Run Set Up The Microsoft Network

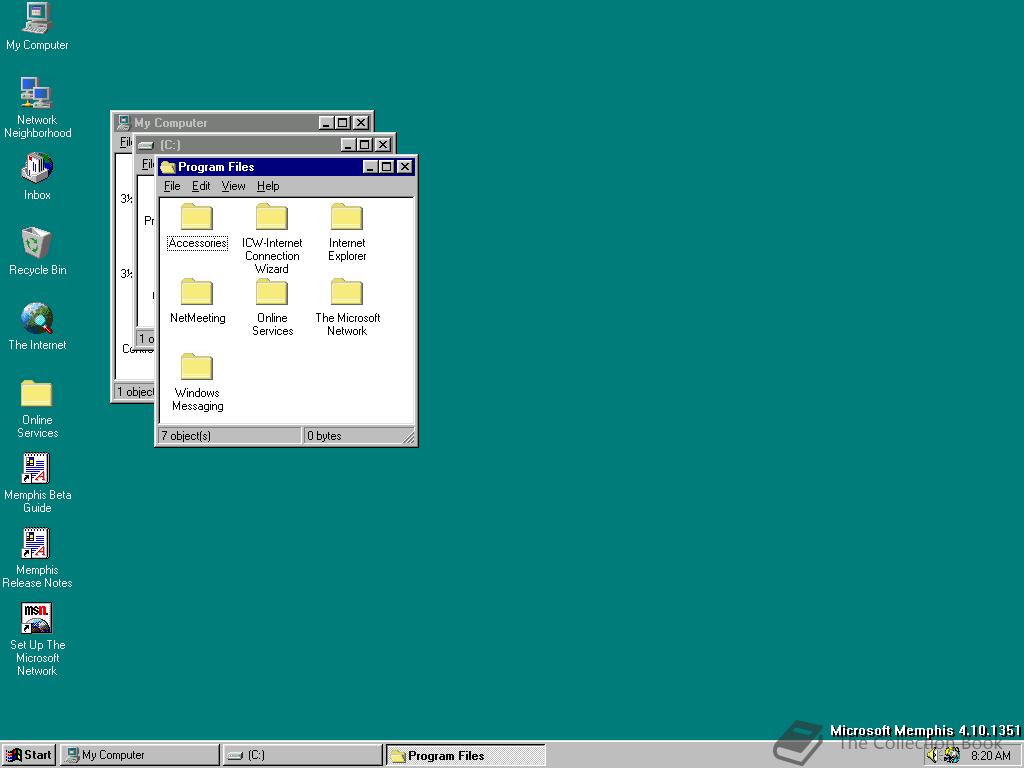tap(37, 617)
